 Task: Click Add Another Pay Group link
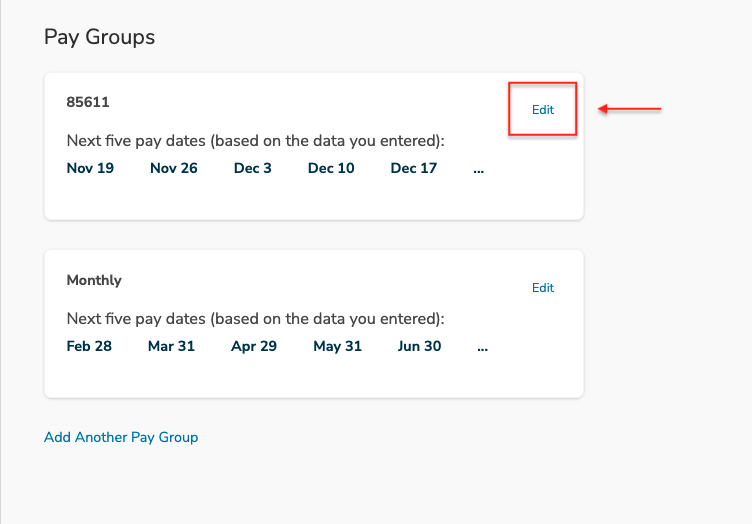click(x=121, y=437)
